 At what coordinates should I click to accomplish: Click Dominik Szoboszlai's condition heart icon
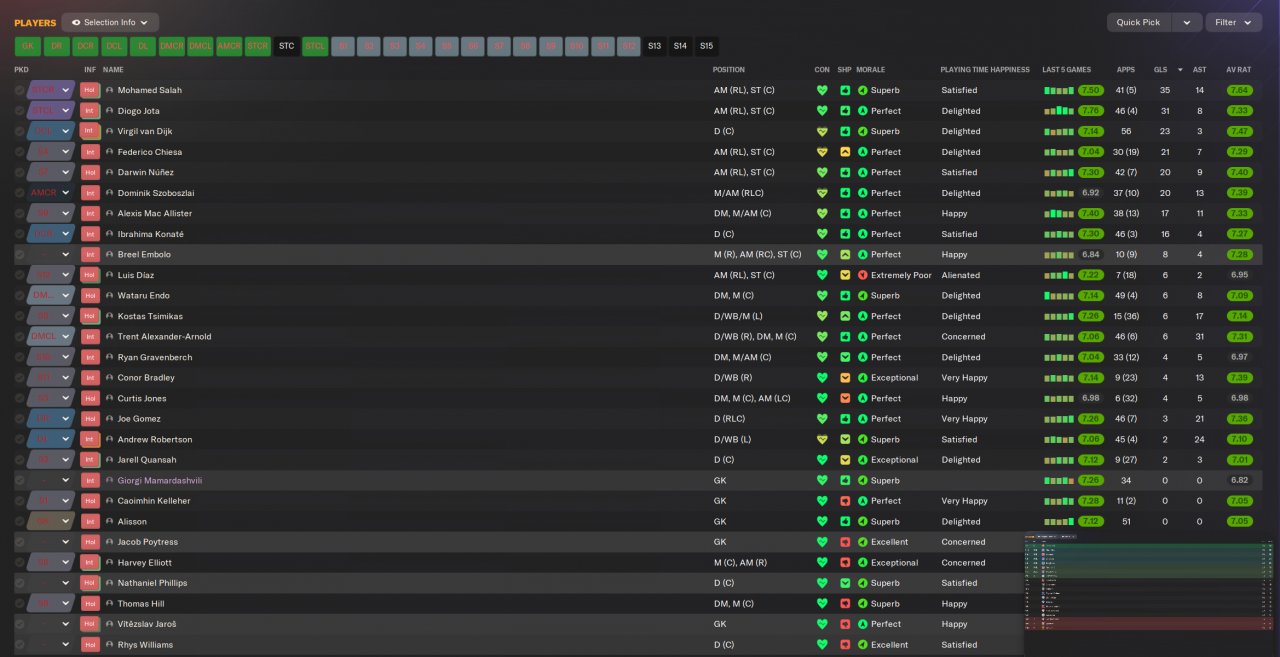(x=823, y=193)
